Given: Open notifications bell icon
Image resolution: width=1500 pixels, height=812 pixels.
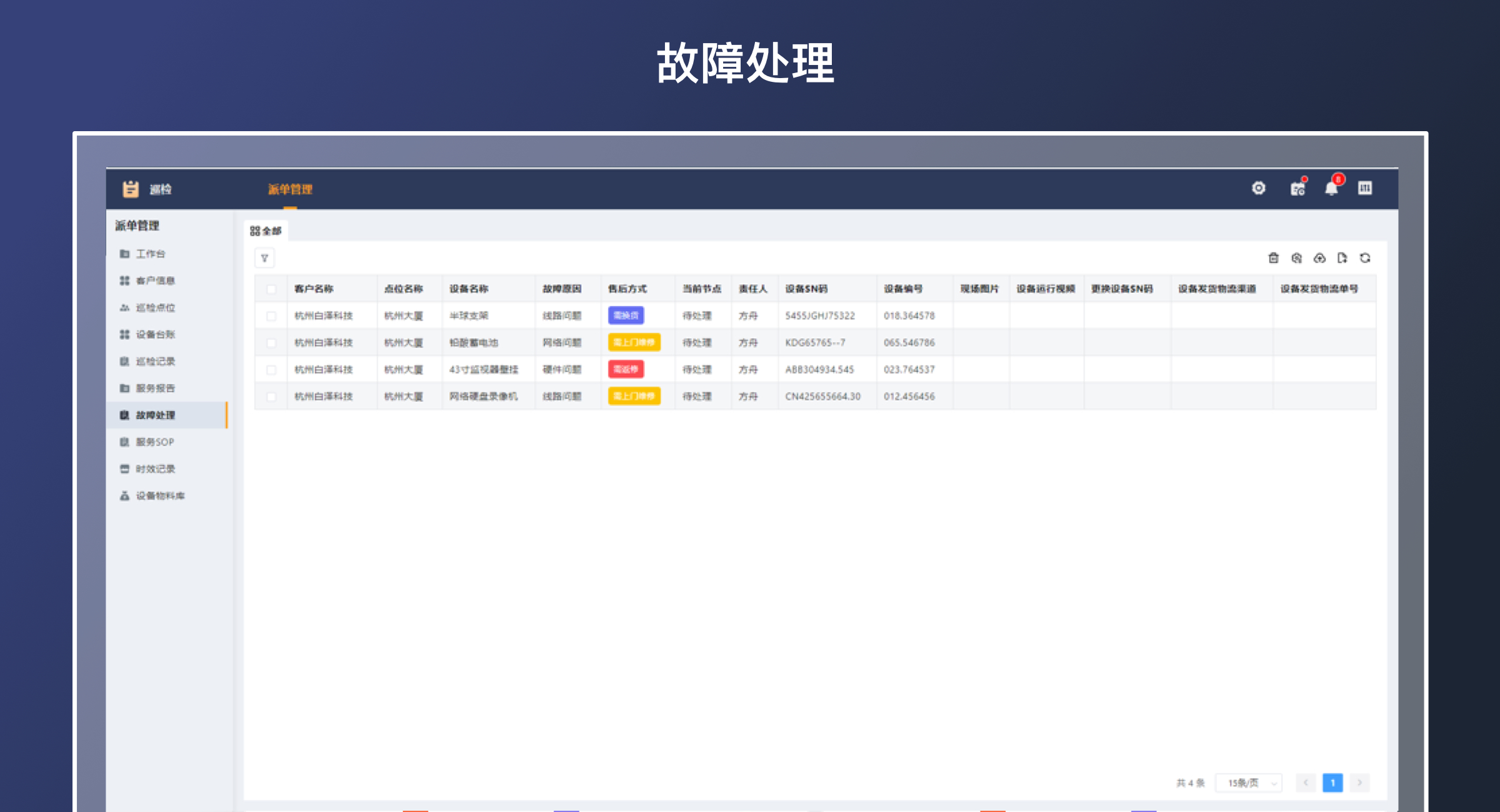Looking at the screenshot, I should [1331, 189].
